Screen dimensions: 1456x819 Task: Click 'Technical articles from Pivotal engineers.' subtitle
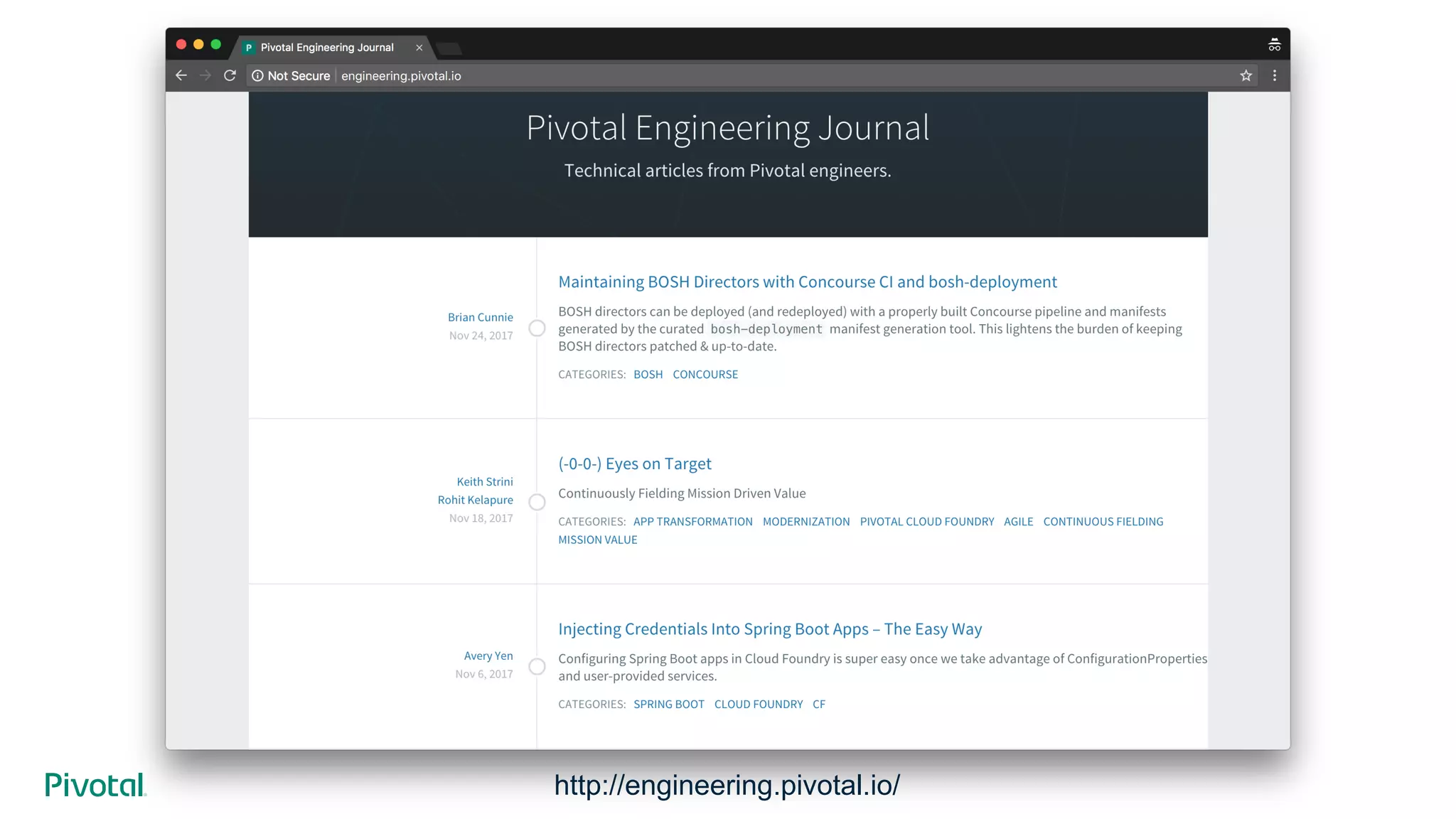coord(728,171)
